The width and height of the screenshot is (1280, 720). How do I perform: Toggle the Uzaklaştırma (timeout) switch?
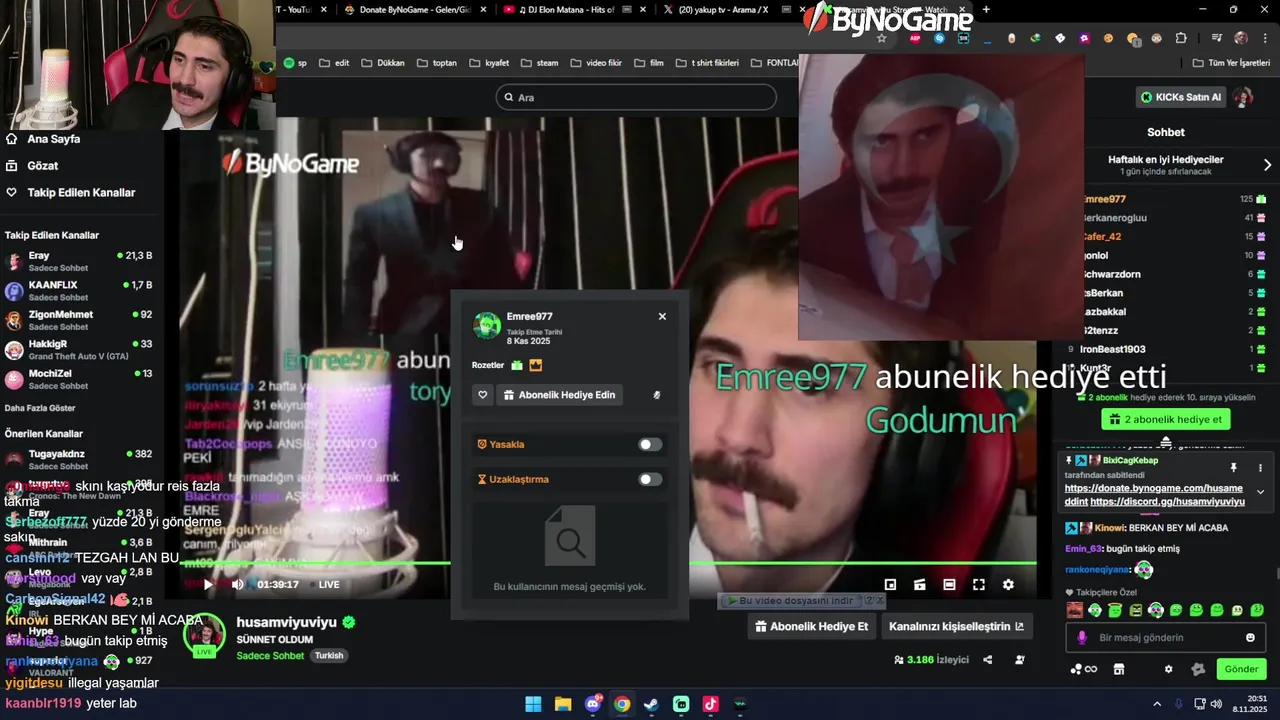pyautogui.click(x=650, y=479)
